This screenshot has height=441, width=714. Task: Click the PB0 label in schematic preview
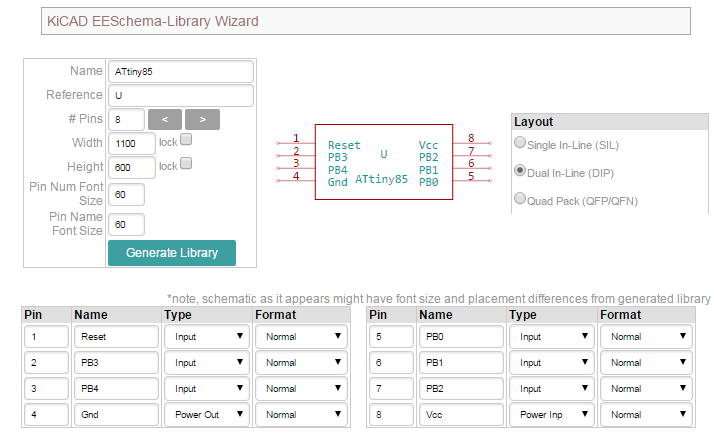coord(428,182)
